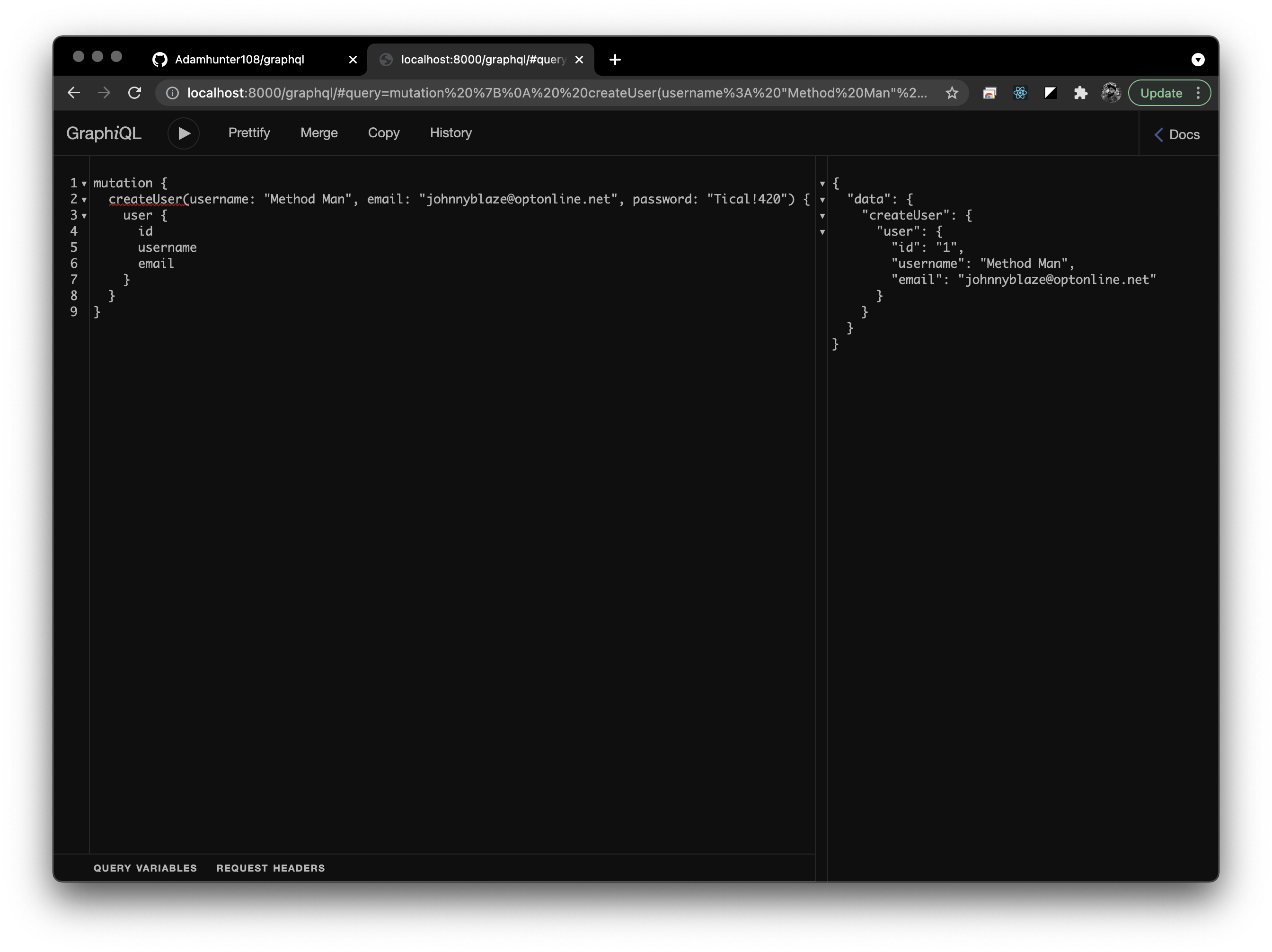The image size is (1272, 952).
Task: Open a new browser tab
Action: (x=615, y=59)
